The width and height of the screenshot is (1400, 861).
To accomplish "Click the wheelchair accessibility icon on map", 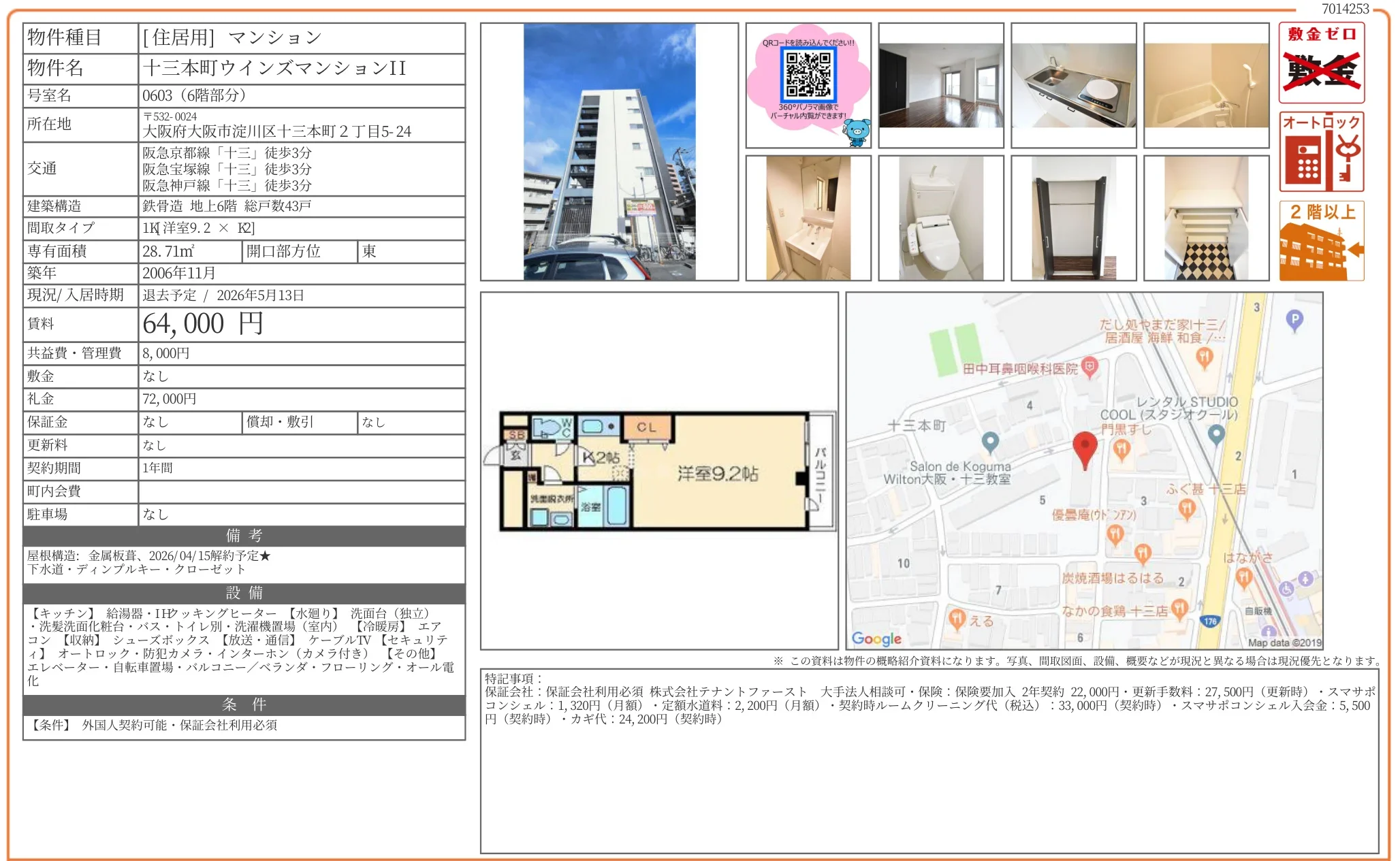I will click(1286, 589).
